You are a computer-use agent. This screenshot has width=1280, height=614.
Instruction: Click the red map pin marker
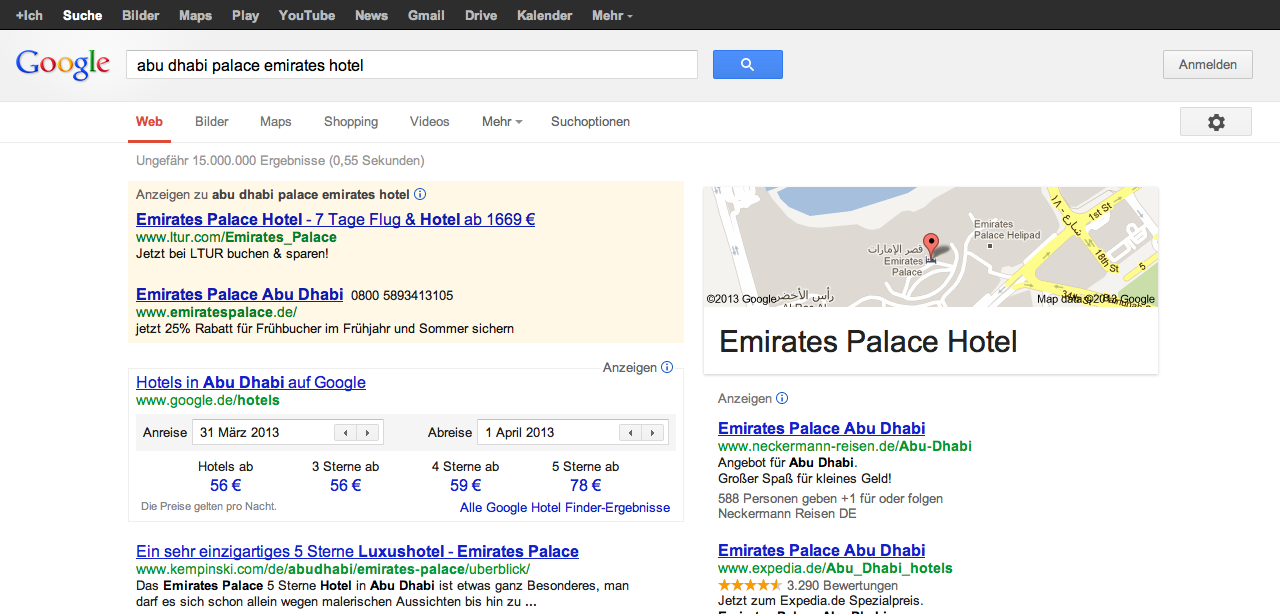pyautogui.click(x=930, y=245)
